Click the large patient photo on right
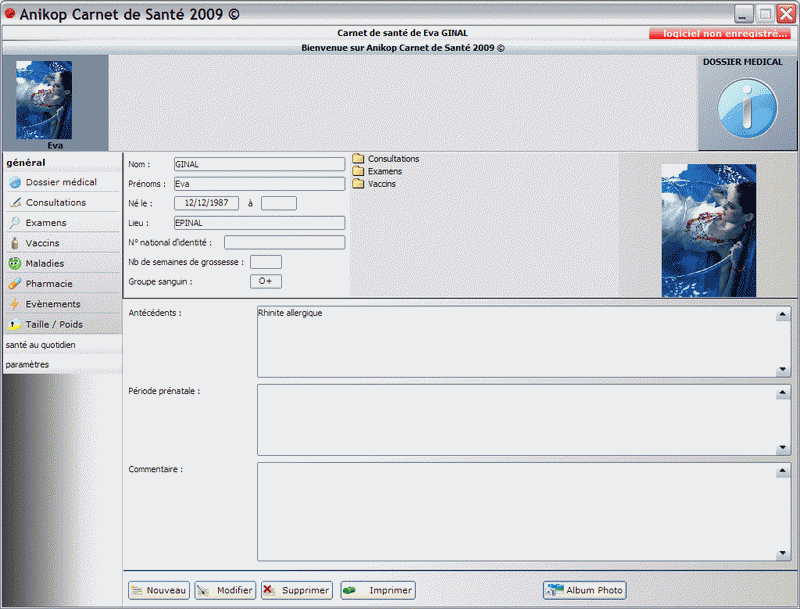800x609 pixels. [x=709, y=231]
